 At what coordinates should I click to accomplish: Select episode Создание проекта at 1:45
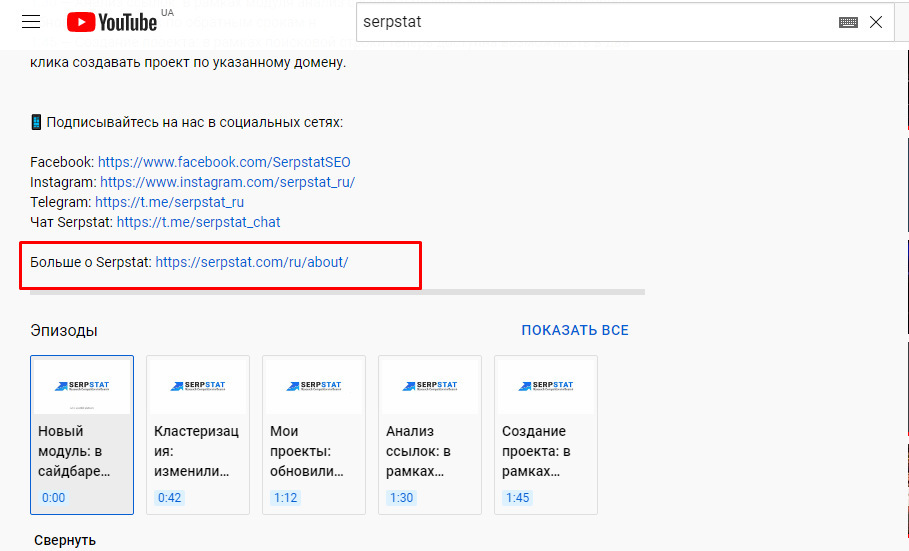click(x=546, y=435)
